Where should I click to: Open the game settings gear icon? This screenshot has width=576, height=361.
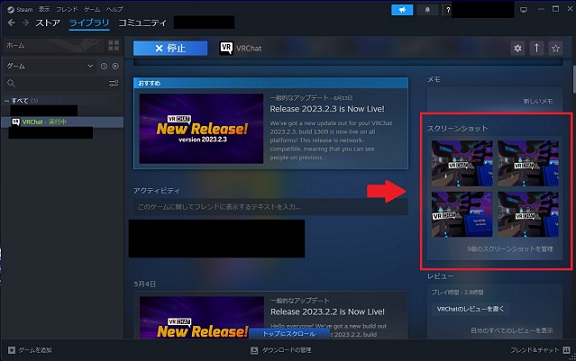[x=518, y=48]
